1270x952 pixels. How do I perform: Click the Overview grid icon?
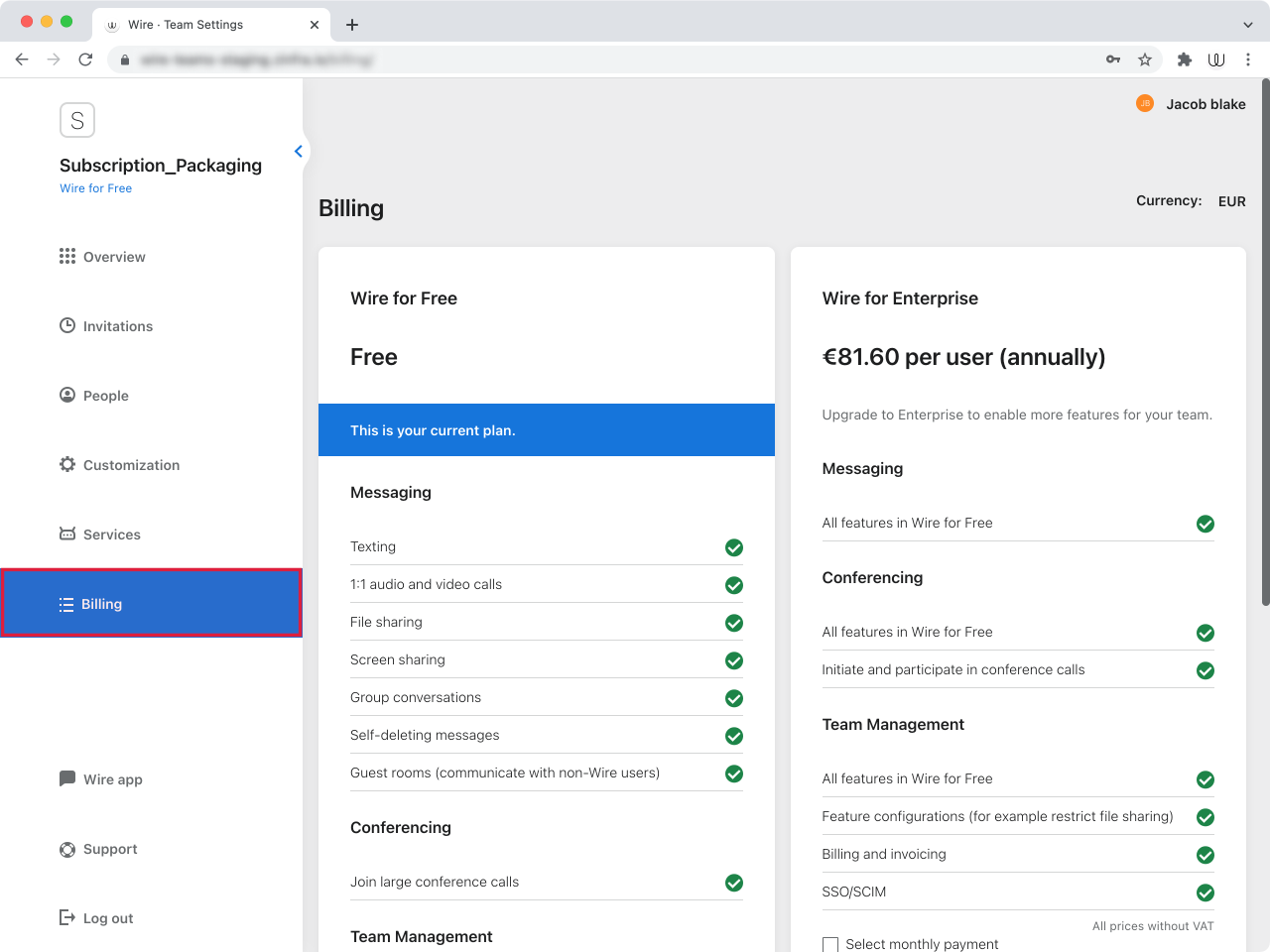tap(67, 256)
